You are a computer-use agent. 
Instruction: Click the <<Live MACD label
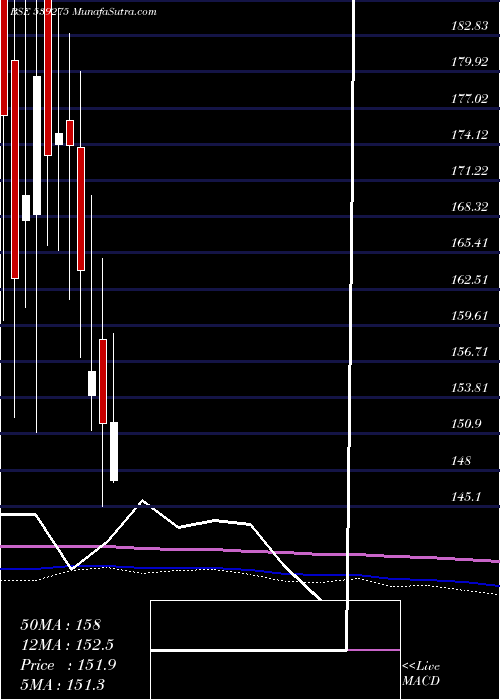421,673
